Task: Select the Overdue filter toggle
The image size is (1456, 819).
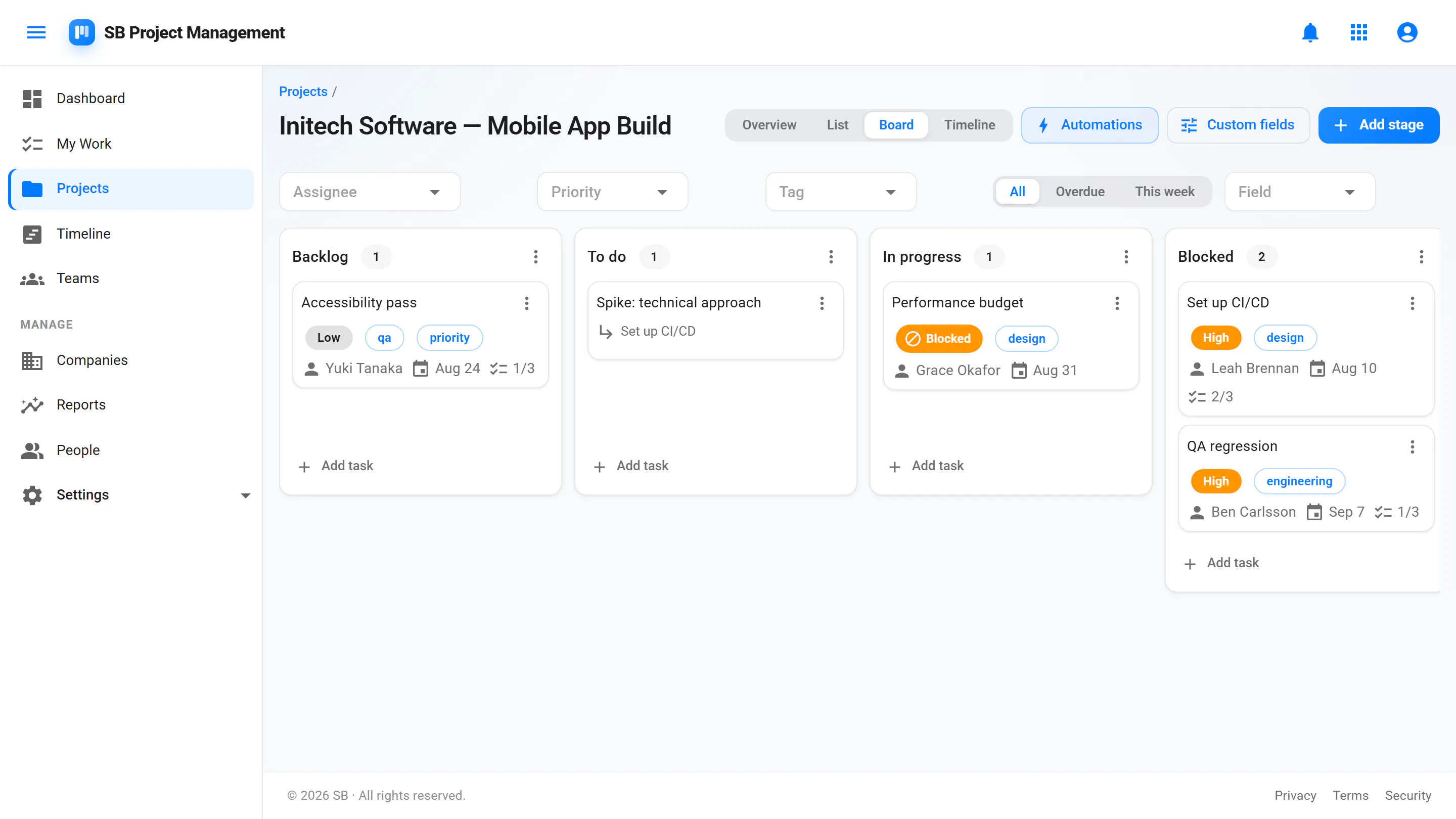Action: pyautogui.click(x=1079, y=192)
